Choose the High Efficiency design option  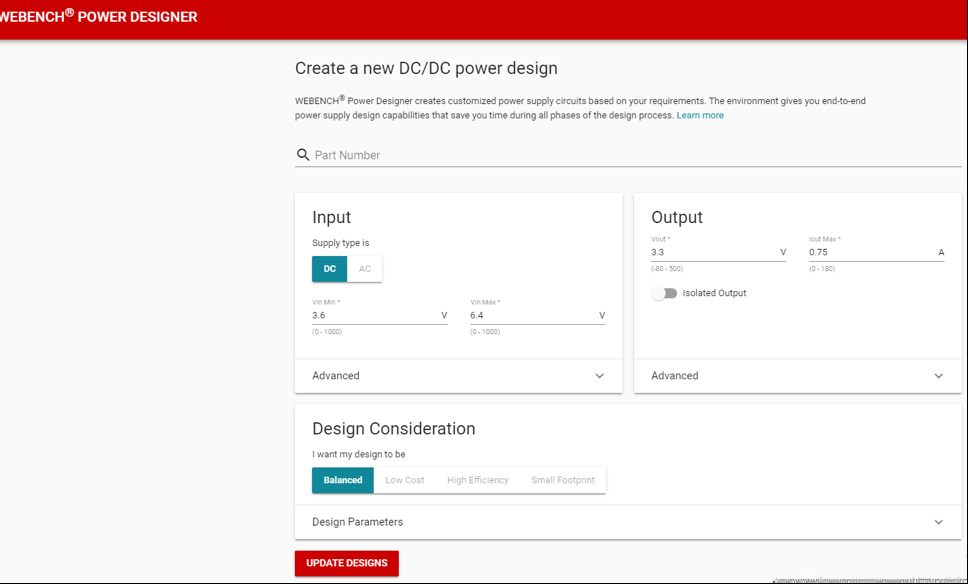click(x=478, y=480)
